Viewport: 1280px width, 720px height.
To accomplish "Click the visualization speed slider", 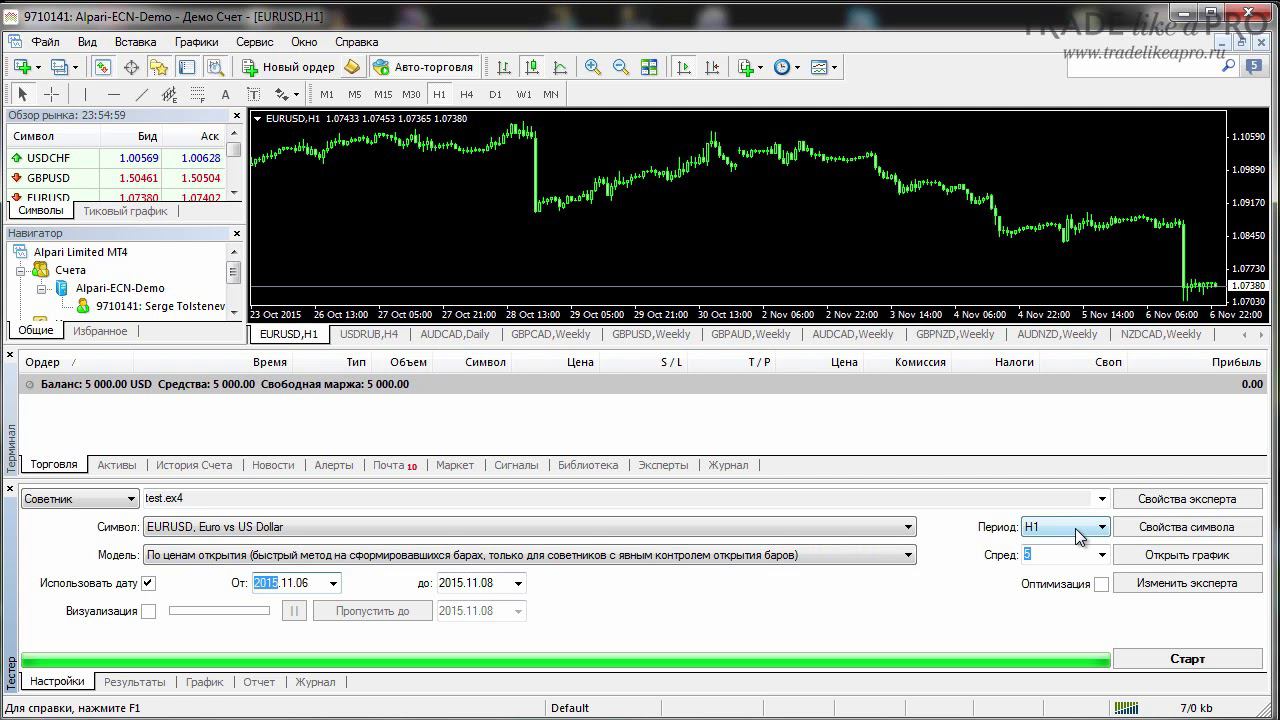I will (219, 611).
